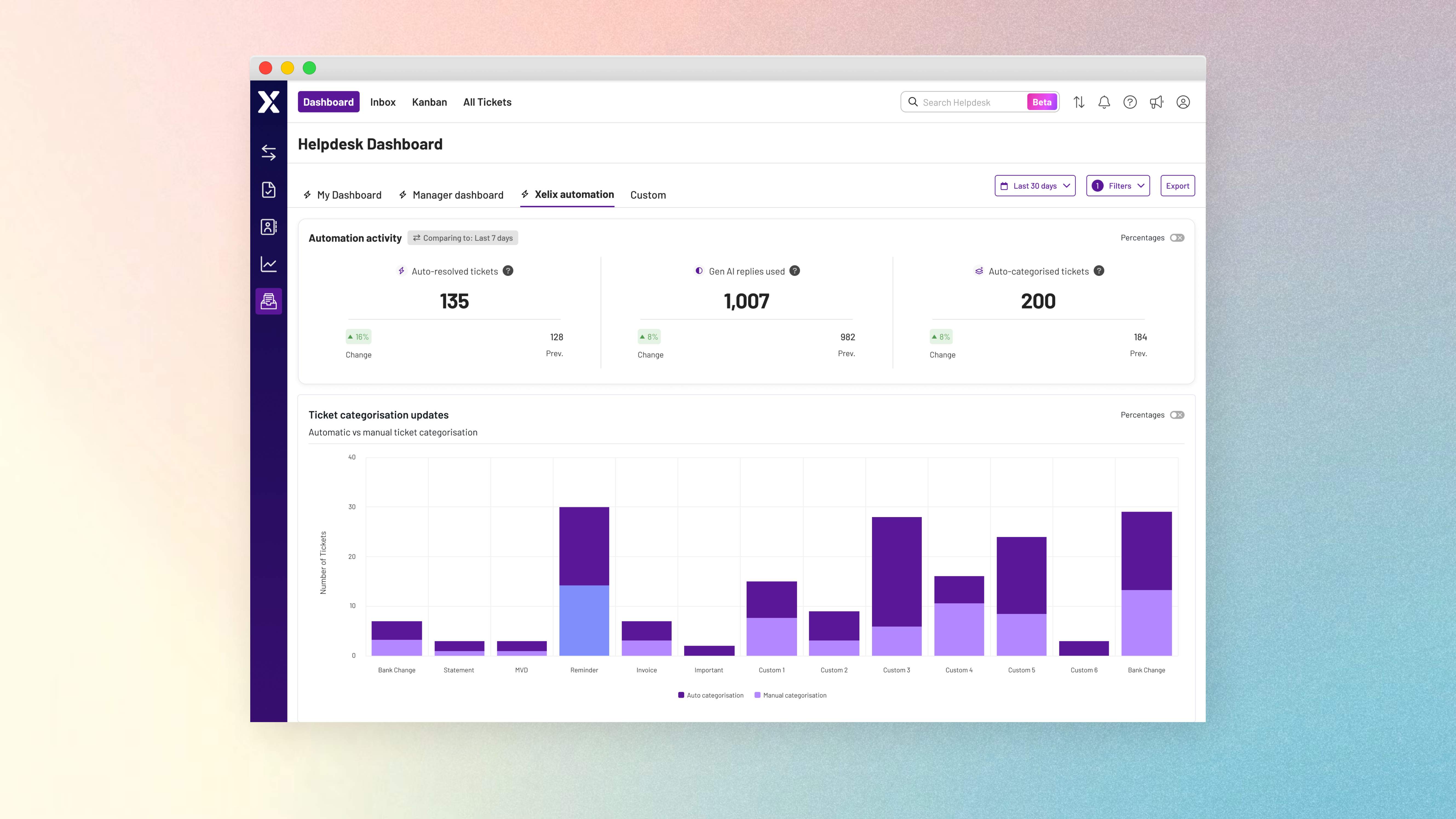Toggle Auto categorisation legend series

point(711,695)
